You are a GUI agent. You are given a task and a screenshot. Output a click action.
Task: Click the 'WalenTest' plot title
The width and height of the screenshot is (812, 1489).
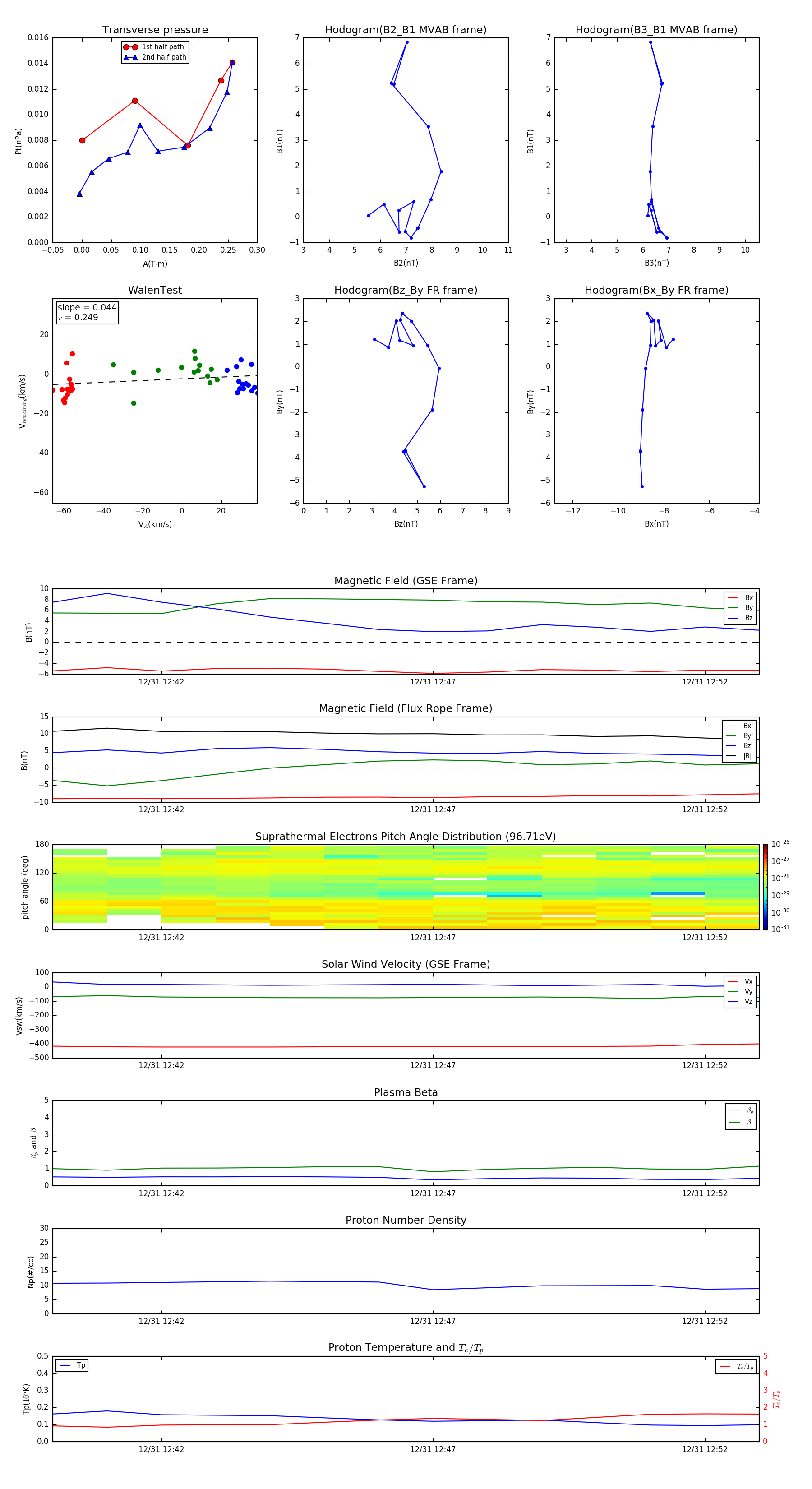click(155, 290)
